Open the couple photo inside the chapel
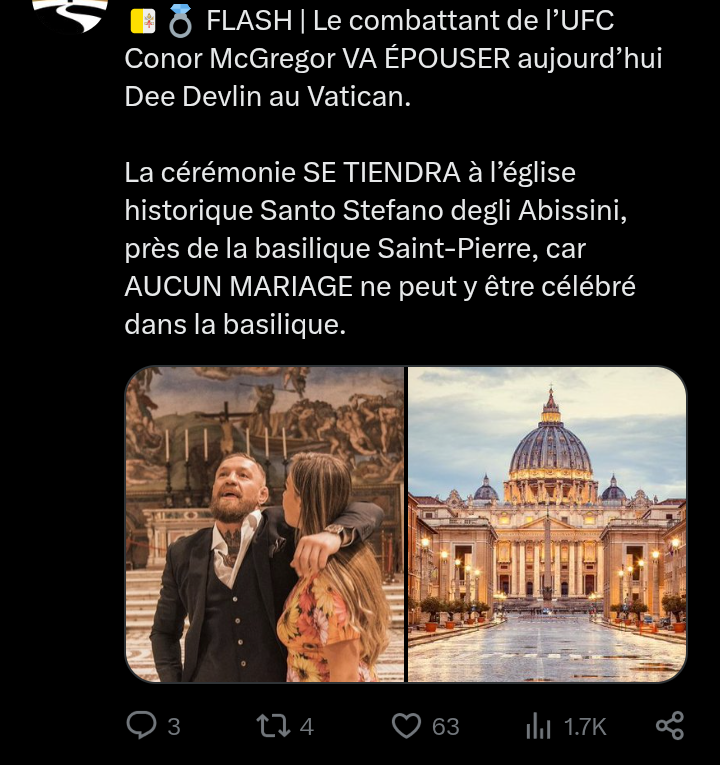 click(x=264, y=524)
